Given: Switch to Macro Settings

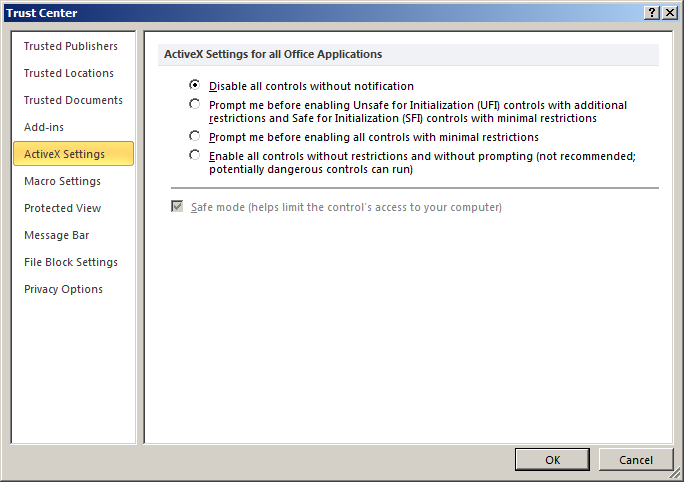Looking at the screenshot, I should 62,181.
